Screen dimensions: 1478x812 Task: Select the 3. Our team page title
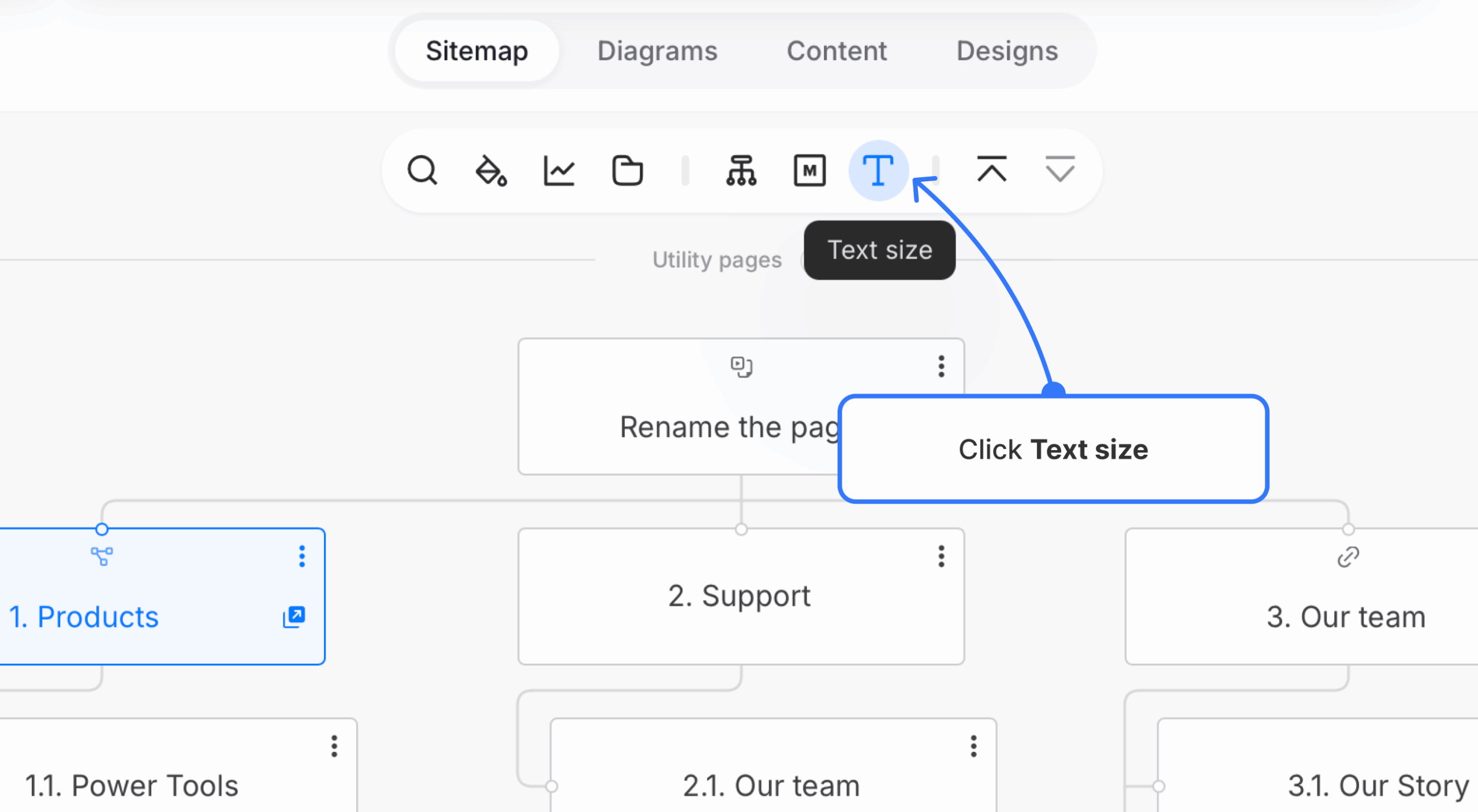point(1346,617)
